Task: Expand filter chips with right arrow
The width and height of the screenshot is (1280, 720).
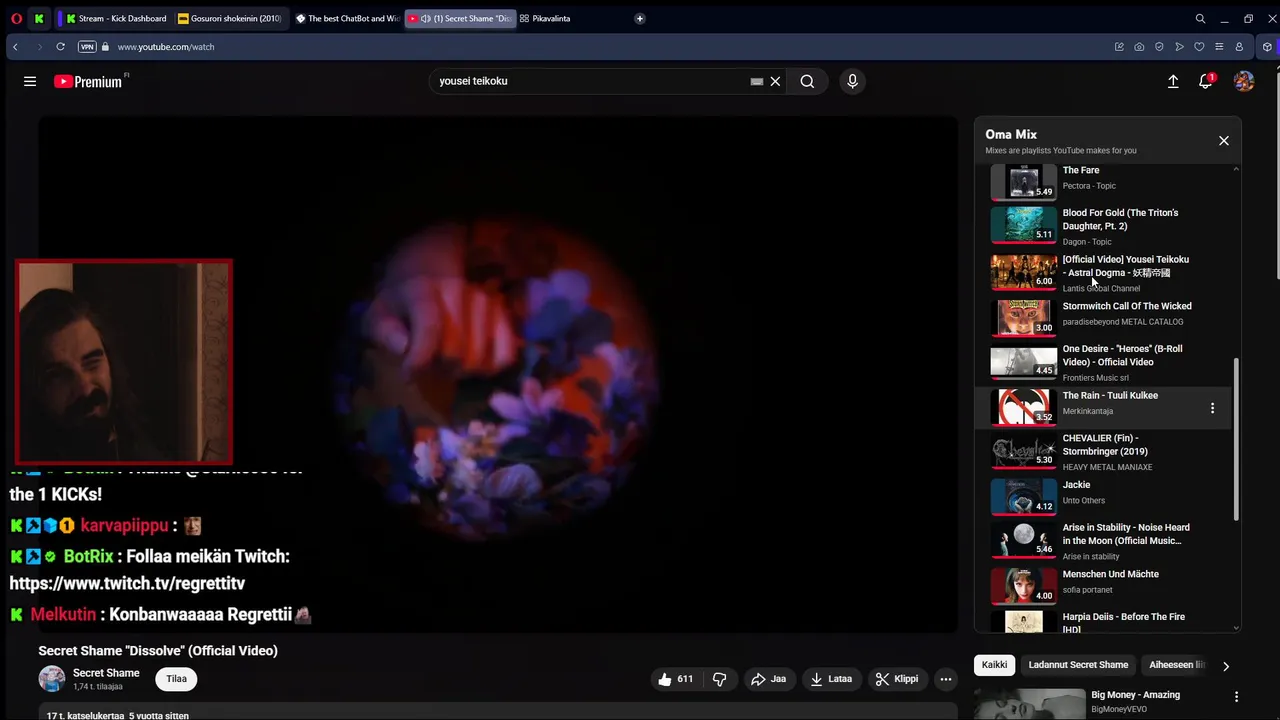Action: [1225, 666]
